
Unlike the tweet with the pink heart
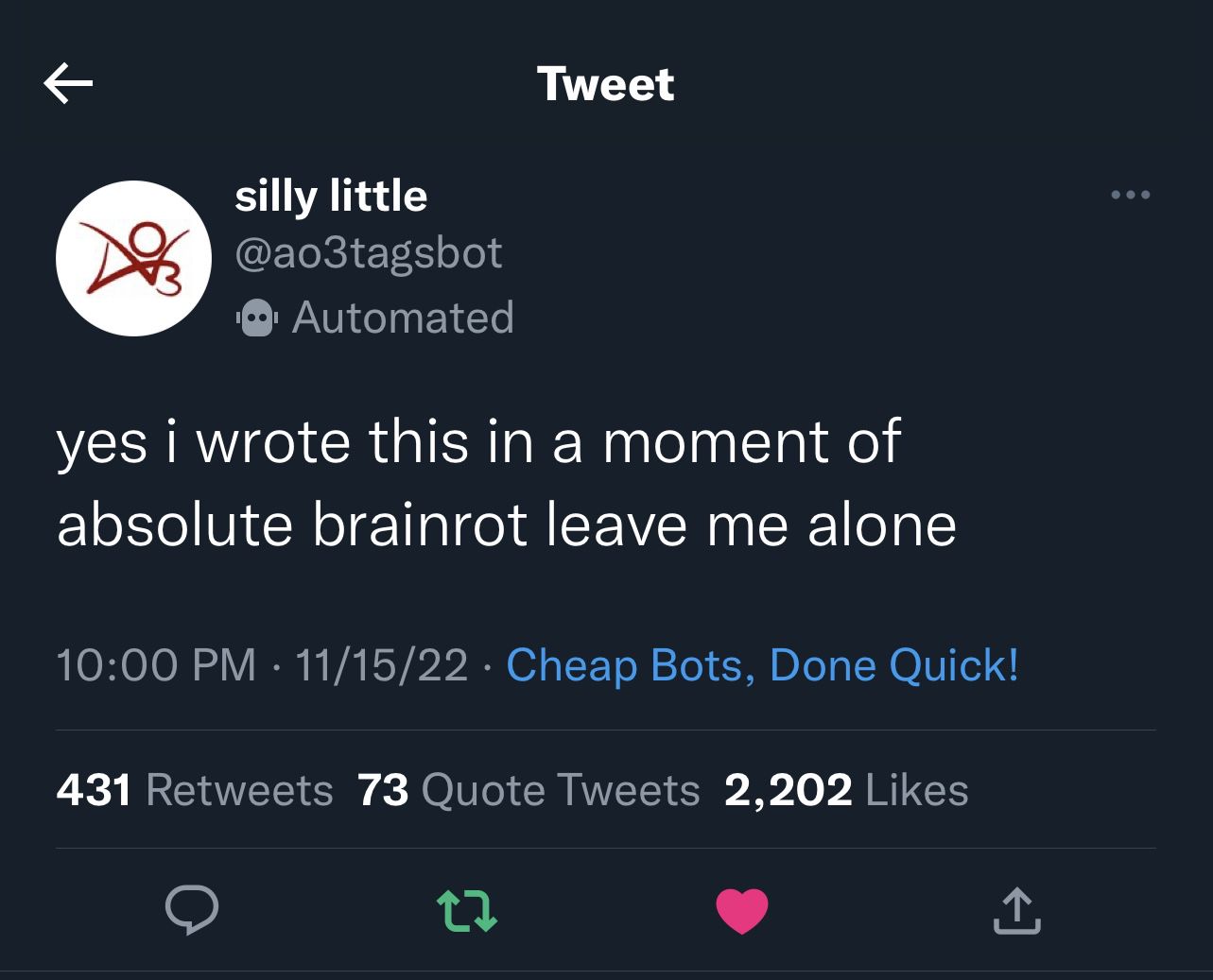click(x=742, y=910)
